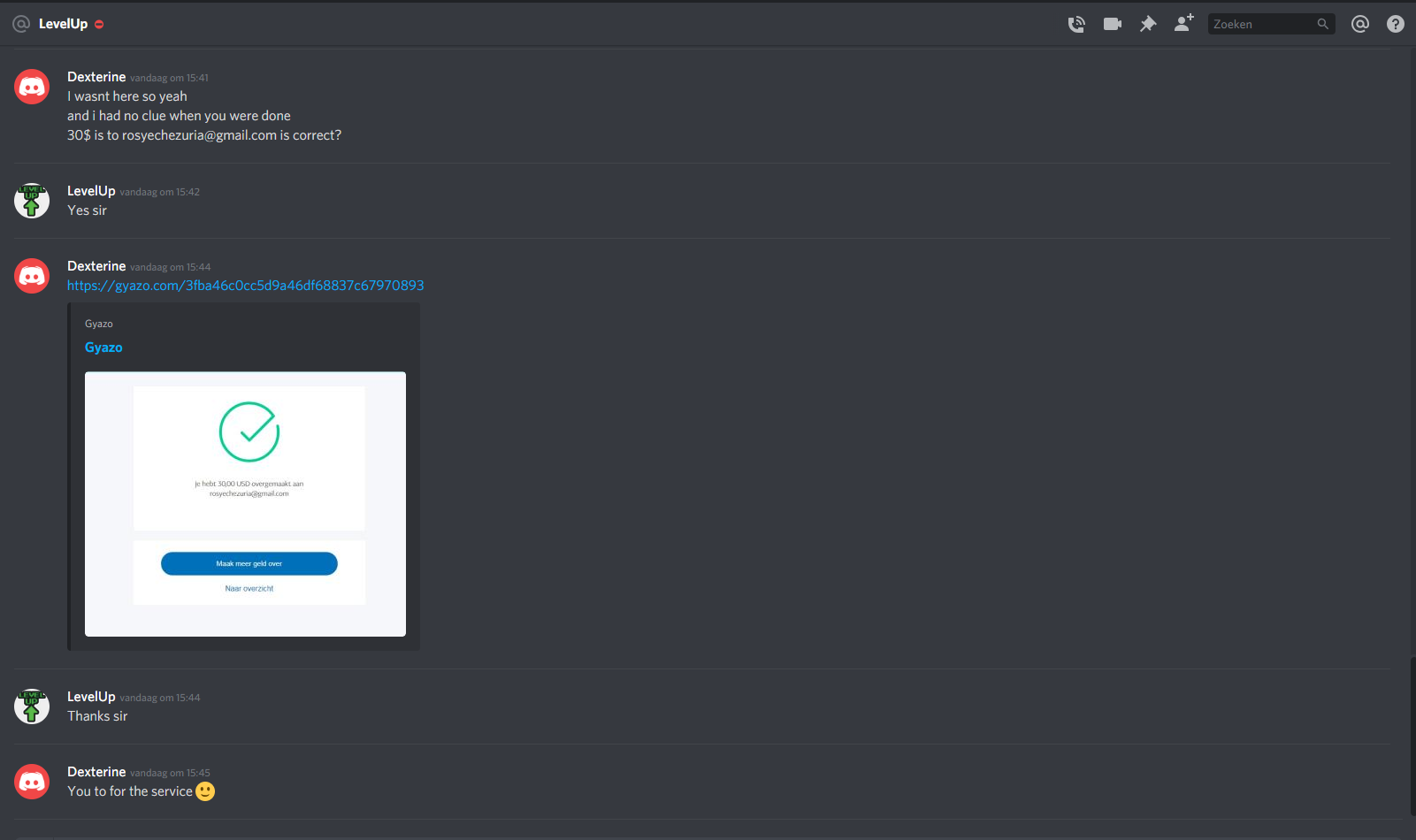
Task: Click the message 'I wasnt here so yeah'
Action: [127, 96]
